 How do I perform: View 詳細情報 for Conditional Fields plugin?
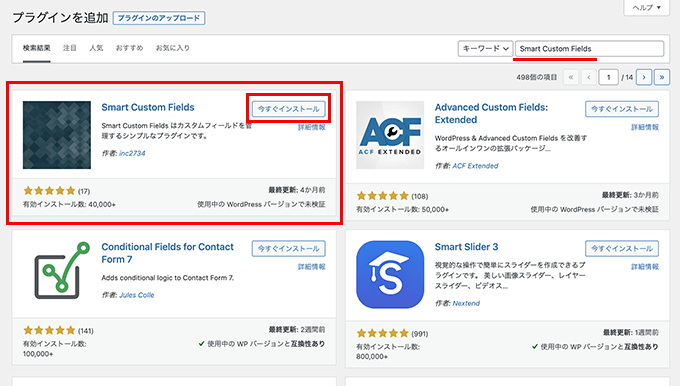pos(311,267)
